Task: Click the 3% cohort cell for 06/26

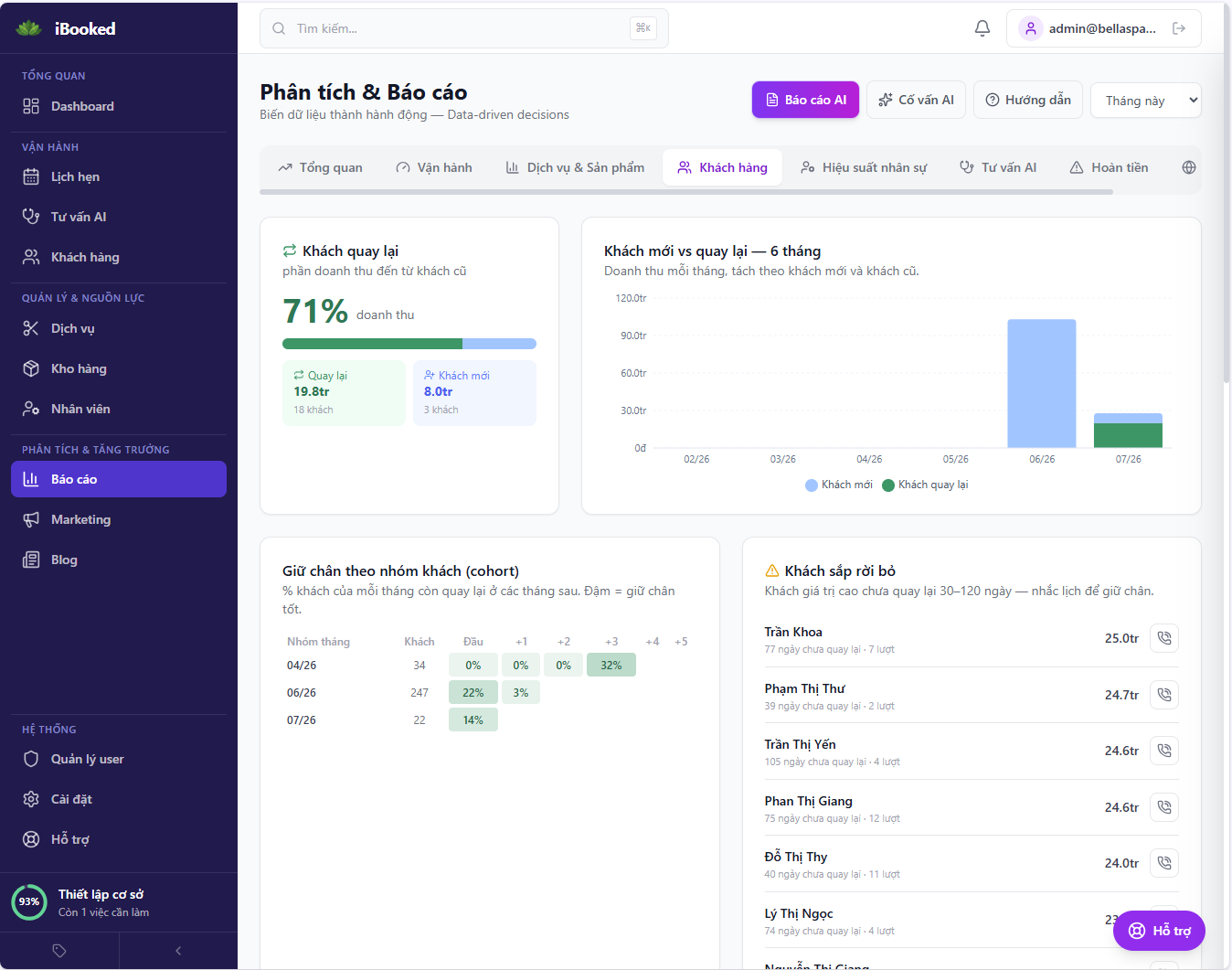Action: coord(521,692)
